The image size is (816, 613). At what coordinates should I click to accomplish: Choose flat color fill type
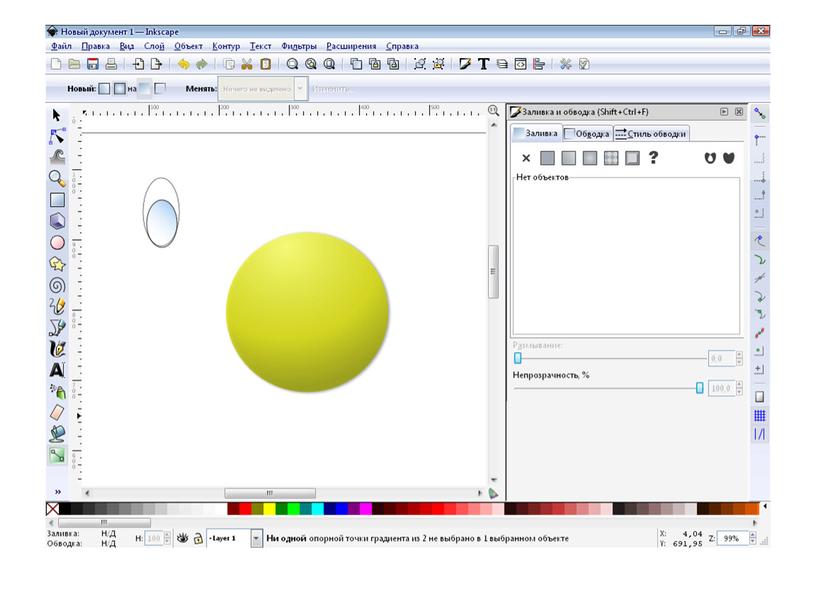[547, 158]
